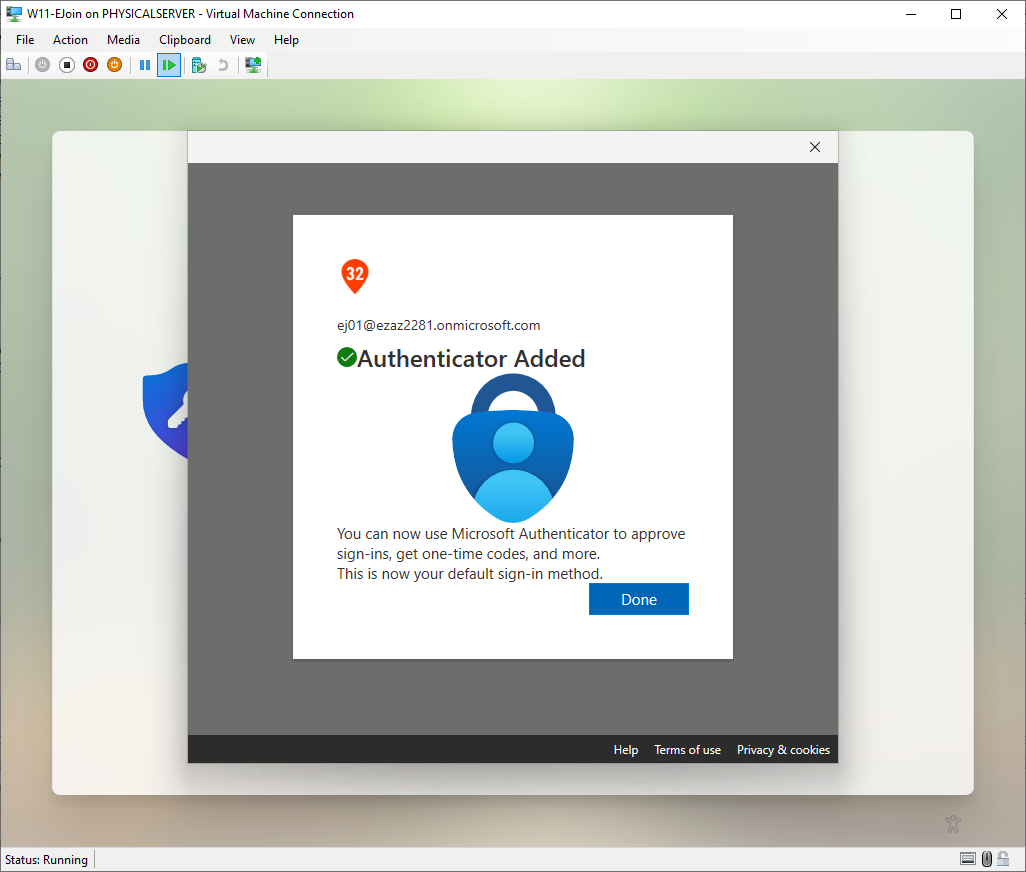
Task: Open the Terms of use link
Action: pos(687,750)
